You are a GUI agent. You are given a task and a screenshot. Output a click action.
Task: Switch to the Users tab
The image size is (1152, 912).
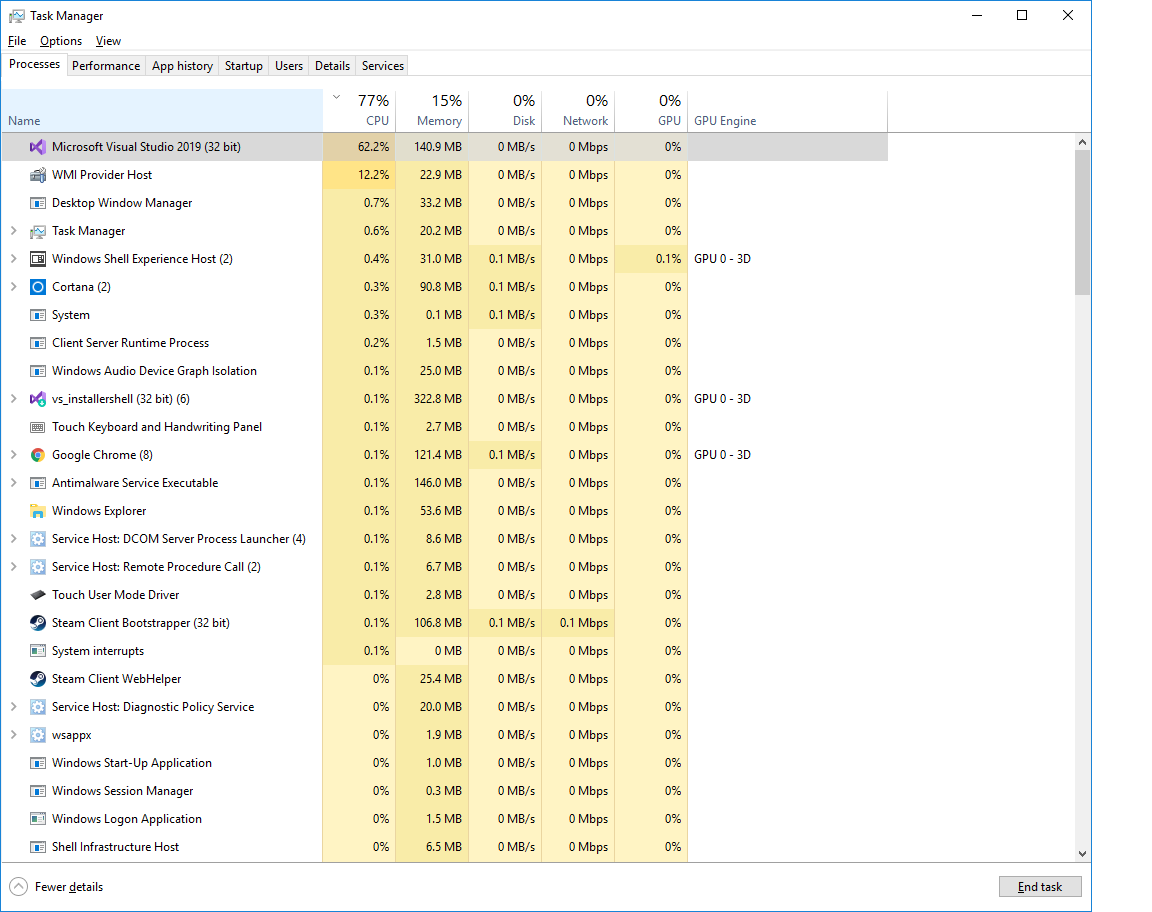(289, 66)
